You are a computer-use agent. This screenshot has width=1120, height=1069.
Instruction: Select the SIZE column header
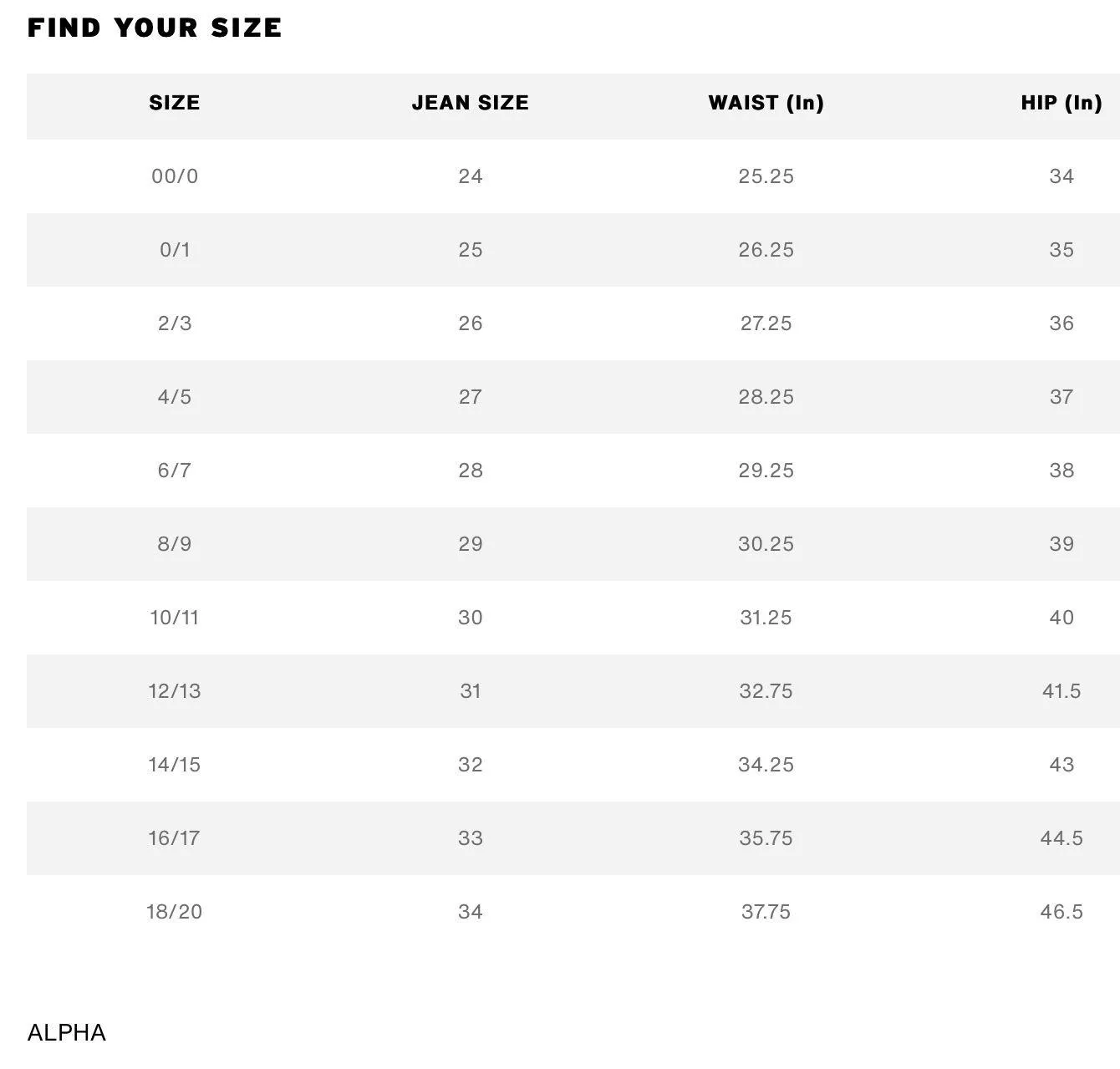click(x=175, y=103)
